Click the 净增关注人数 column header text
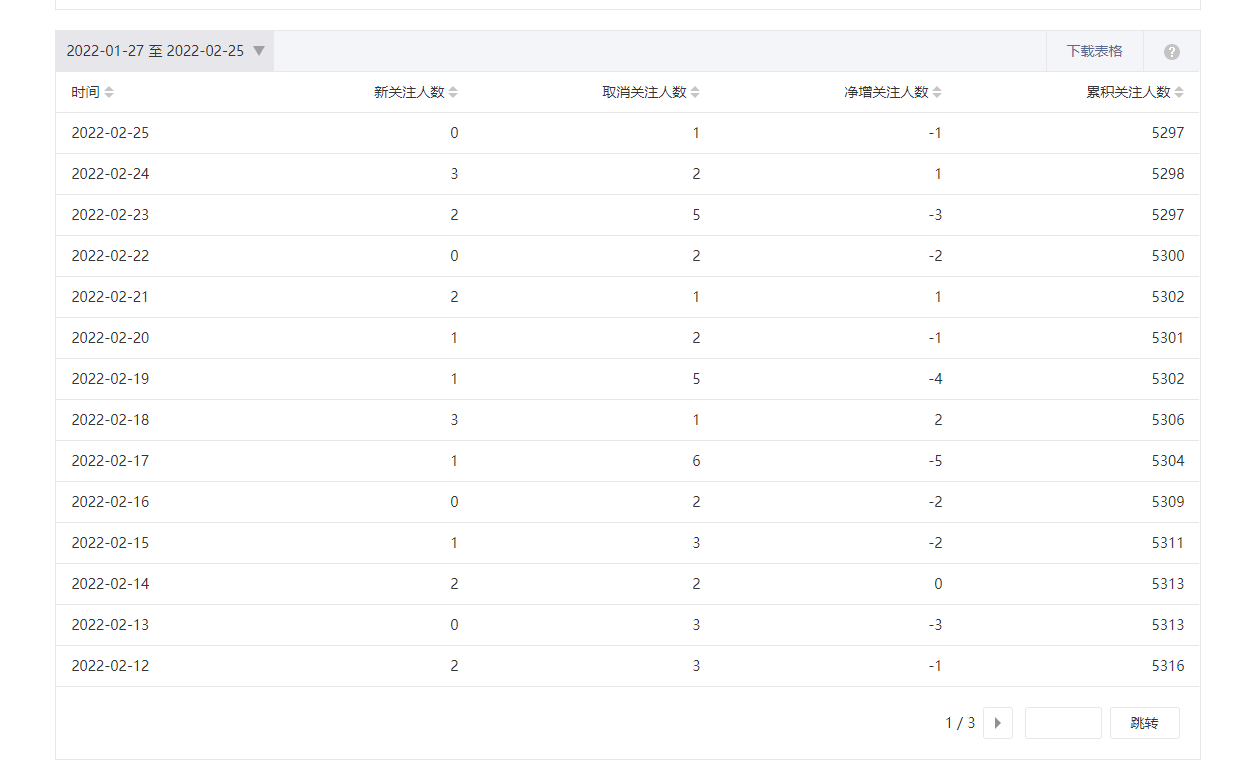The height and width of the screenshot is (764, 1233). [x=886, y=92]
